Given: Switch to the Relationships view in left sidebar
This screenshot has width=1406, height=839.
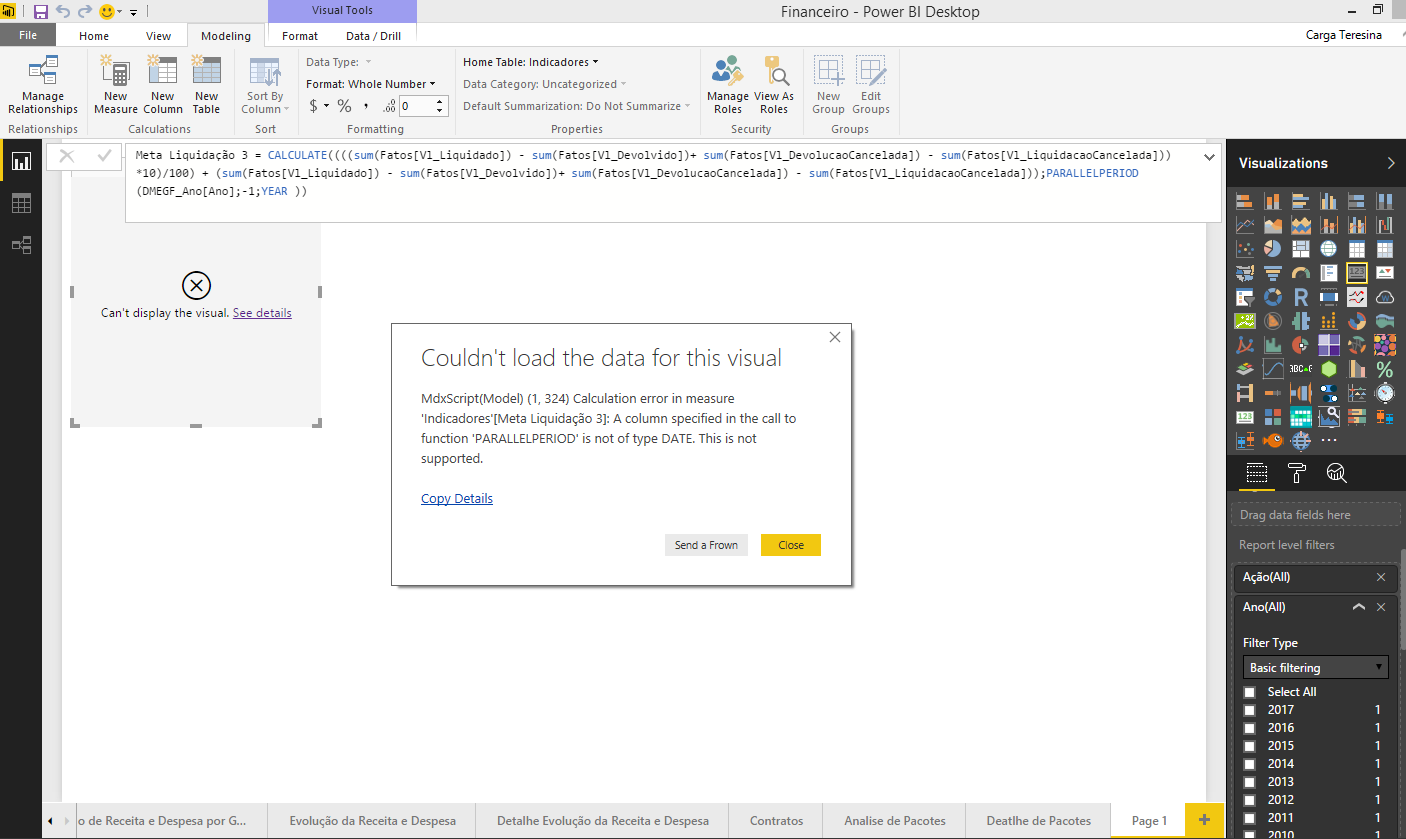Looking at the screenshot, I should (x=21, y=245).
